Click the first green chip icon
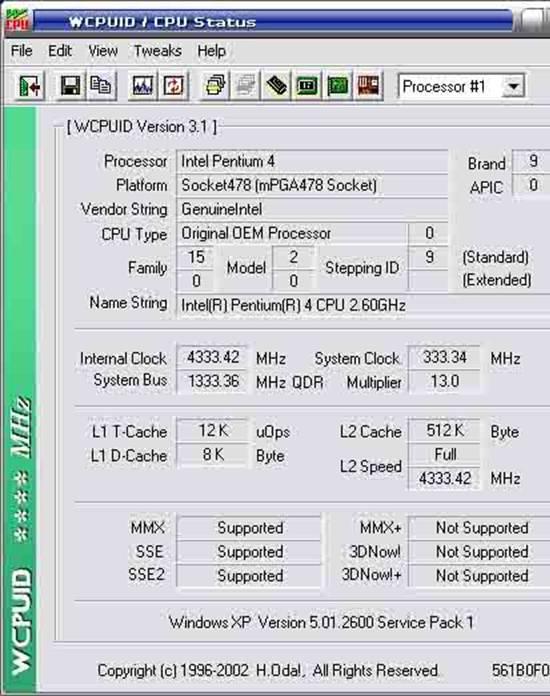The height and width of the screenshot is (696, 550). click(307, 85)
